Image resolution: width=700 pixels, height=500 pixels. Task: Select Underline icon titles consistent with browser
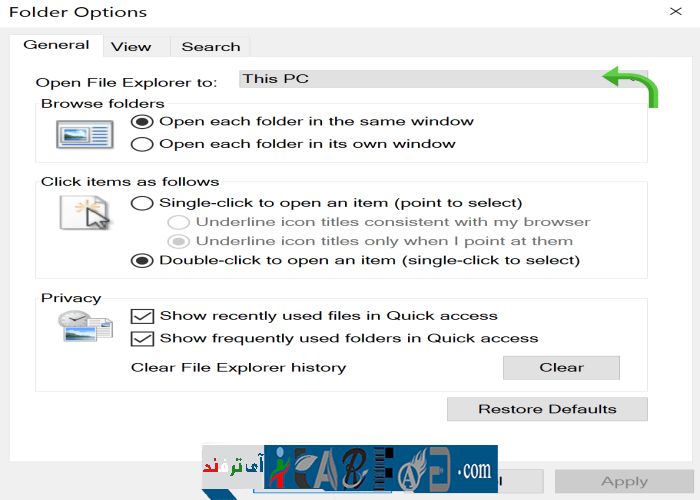(178, 222)
